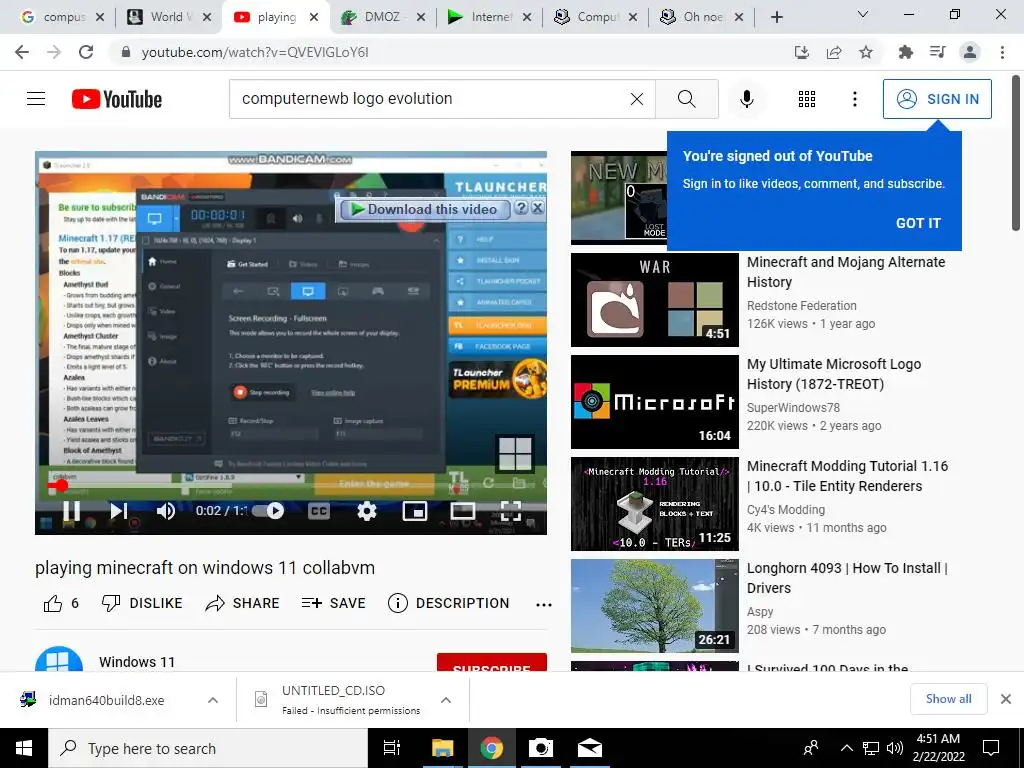
Task: Switch to the Oh noes tab
Action: pos(703,17)
